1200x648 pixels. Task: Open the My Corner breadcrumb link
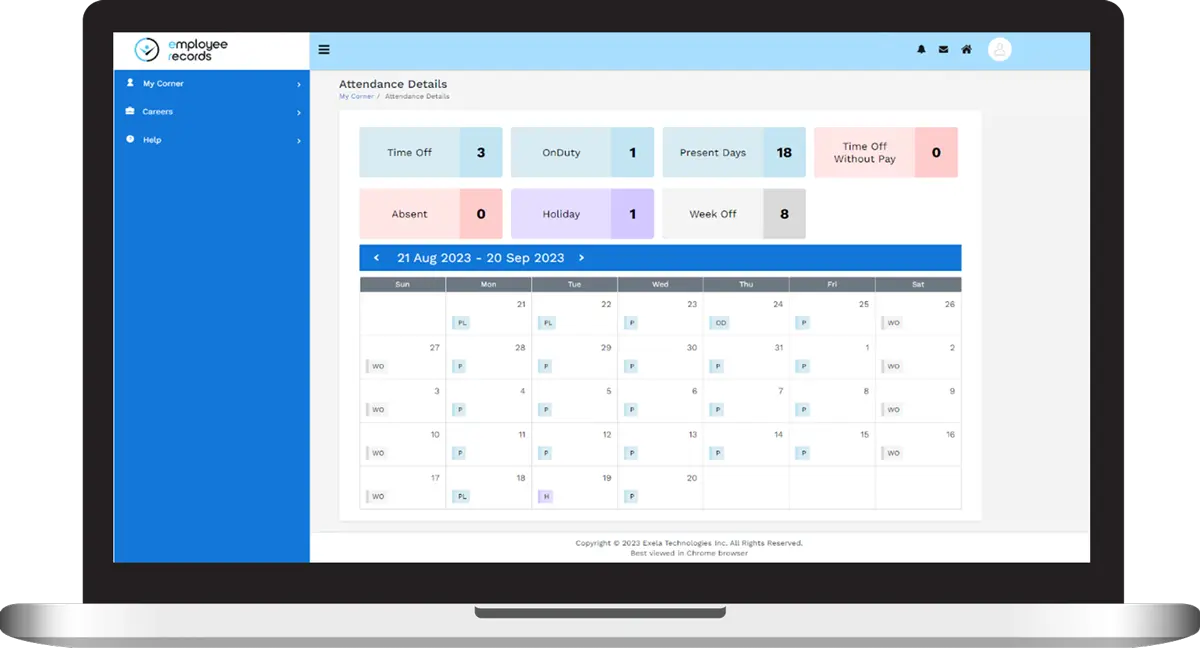[356, 96]
